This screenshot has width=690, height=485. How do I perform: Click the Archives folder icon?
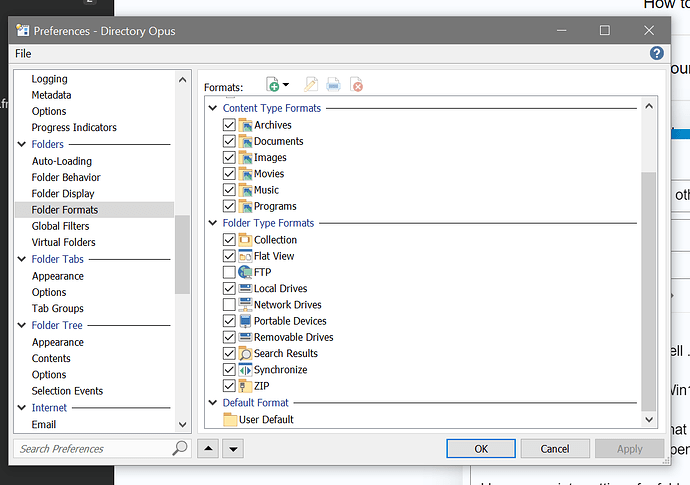point(245,125)
